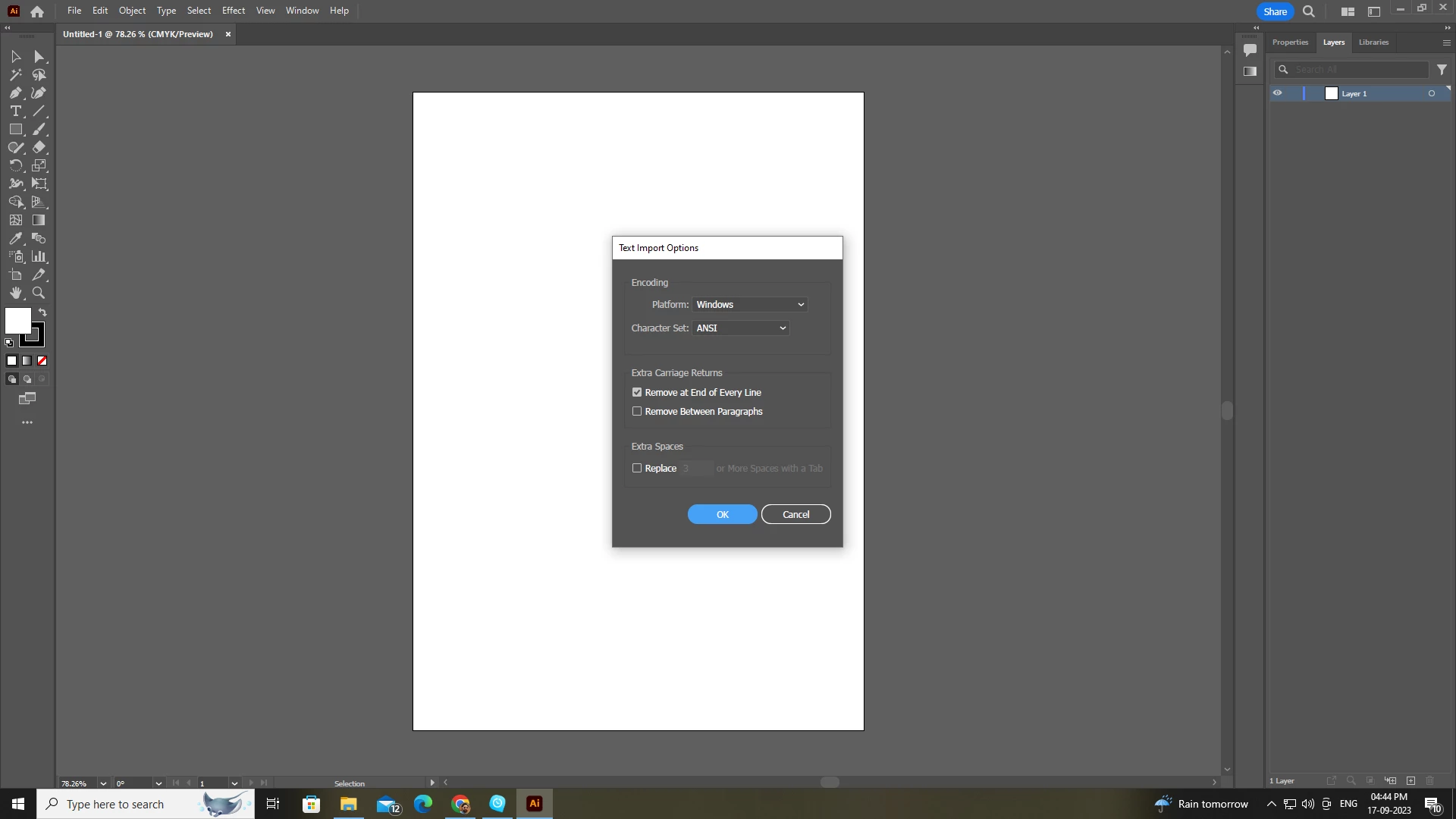The width and height of the screenshot is (1456, 819).
Task: Click the white Fill color swatch
Action: pos(17,320)
